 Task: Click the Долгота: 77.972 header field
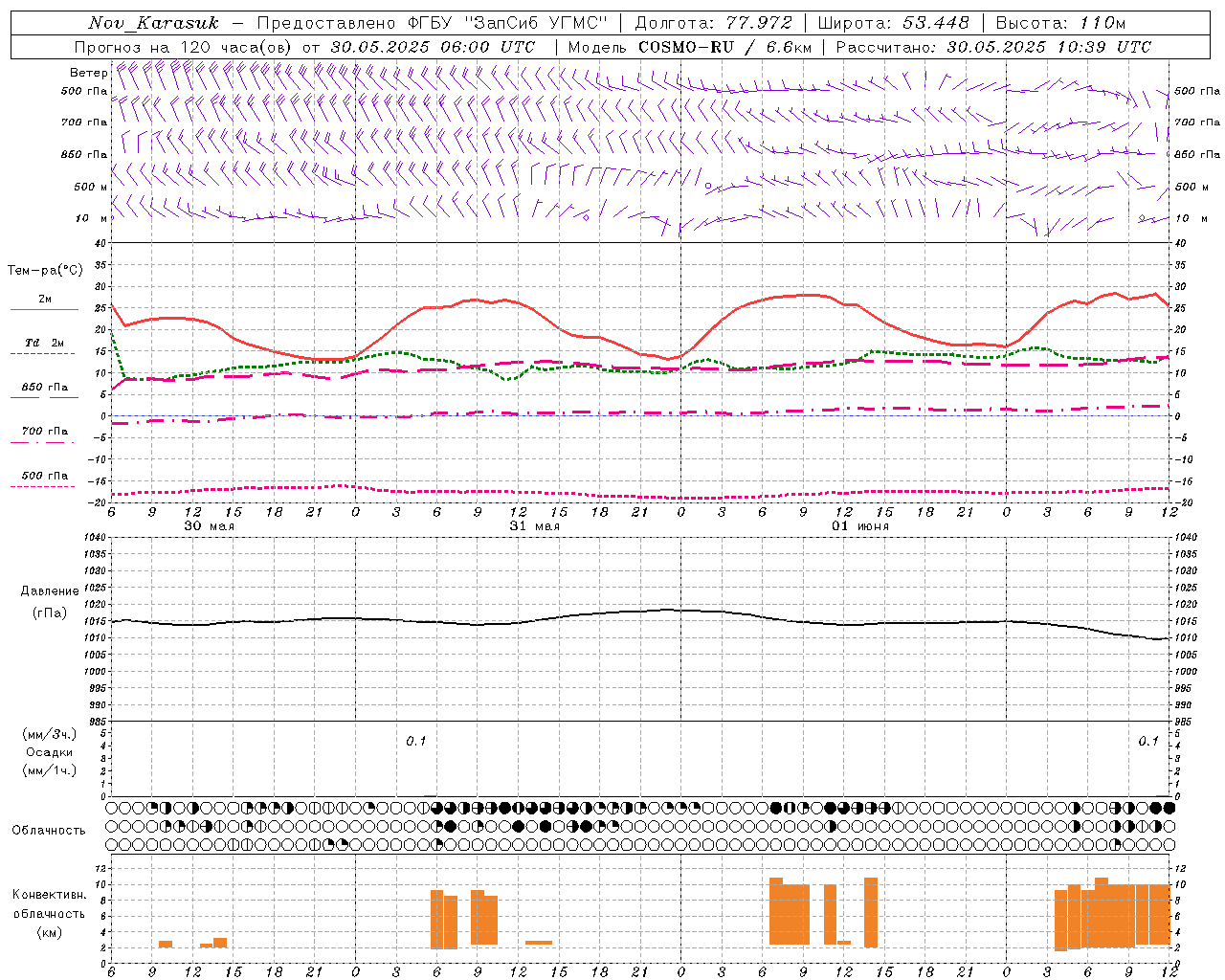click(x=713, y=23)
